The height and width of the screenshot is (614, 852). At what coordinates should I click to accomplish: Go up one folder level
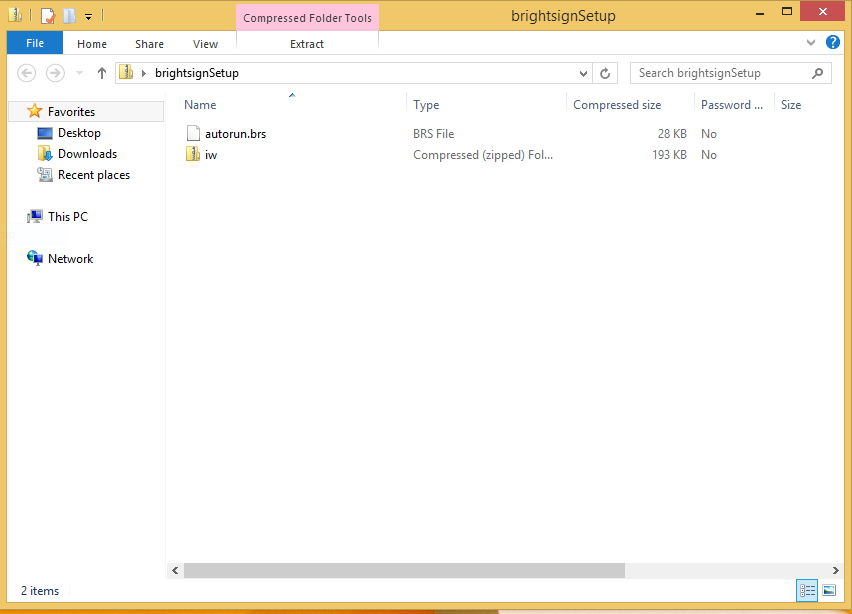[x=102, y=73]
